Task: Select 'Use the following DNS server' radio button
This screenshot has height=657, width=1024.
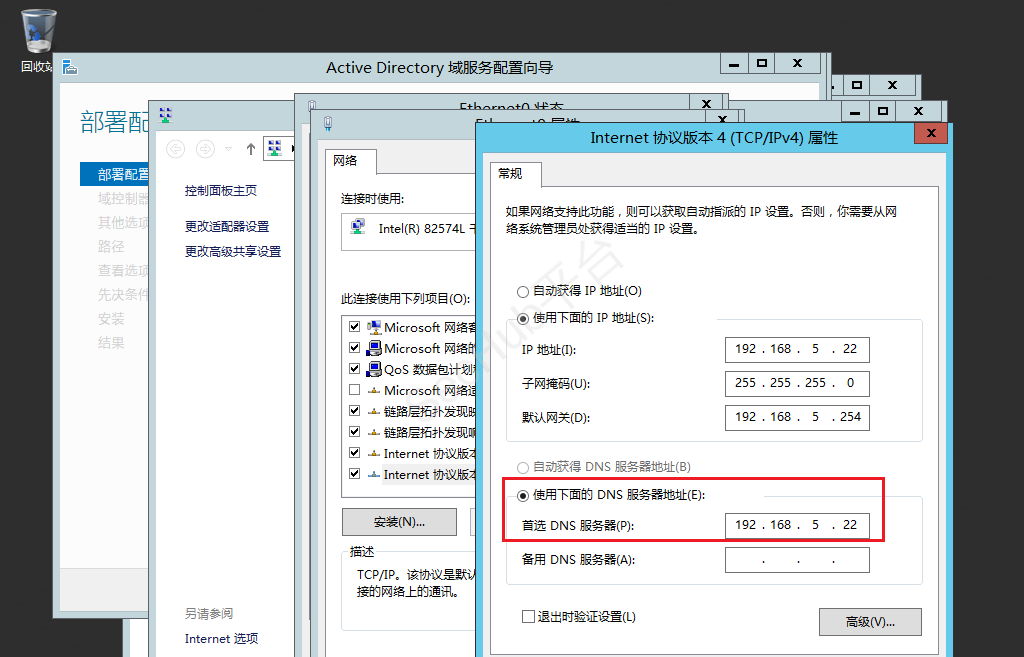Action: point(523,495)
